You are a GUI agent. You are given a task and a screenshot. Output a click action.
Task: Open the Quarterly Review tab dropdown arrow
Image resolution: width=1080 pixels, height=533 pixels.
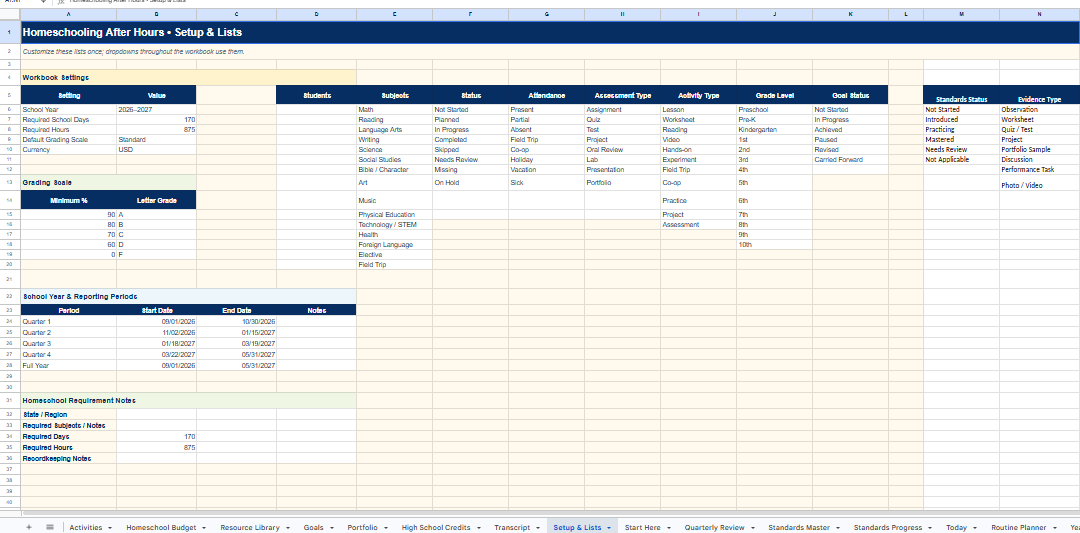(752, 528)
